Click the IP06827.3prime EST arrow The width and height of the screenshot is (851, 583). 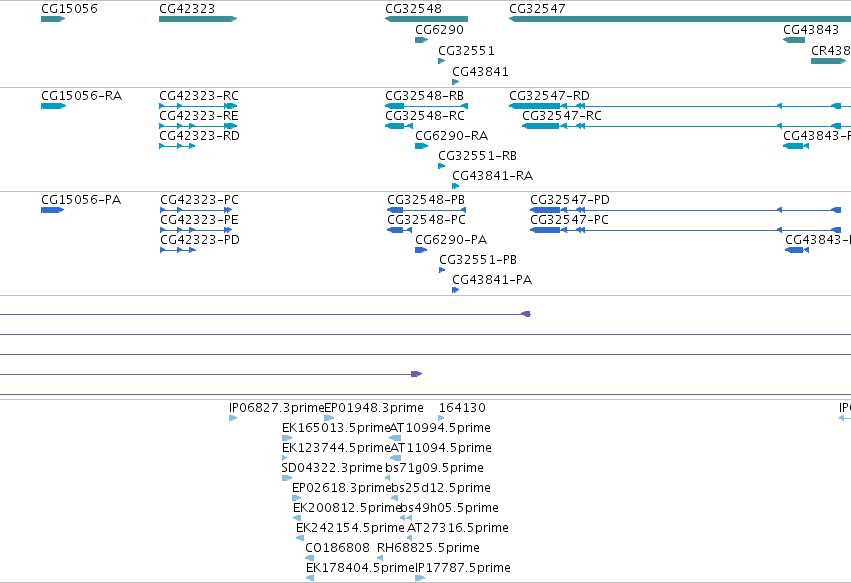coord(233,418)
